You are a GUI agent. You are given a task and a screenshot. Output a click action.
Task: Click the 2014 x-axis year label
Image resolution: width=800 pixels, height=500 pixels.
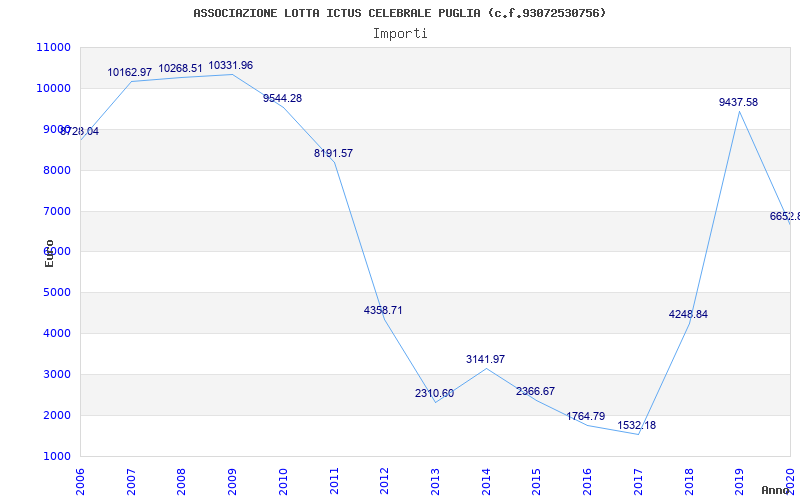point(486,481)
